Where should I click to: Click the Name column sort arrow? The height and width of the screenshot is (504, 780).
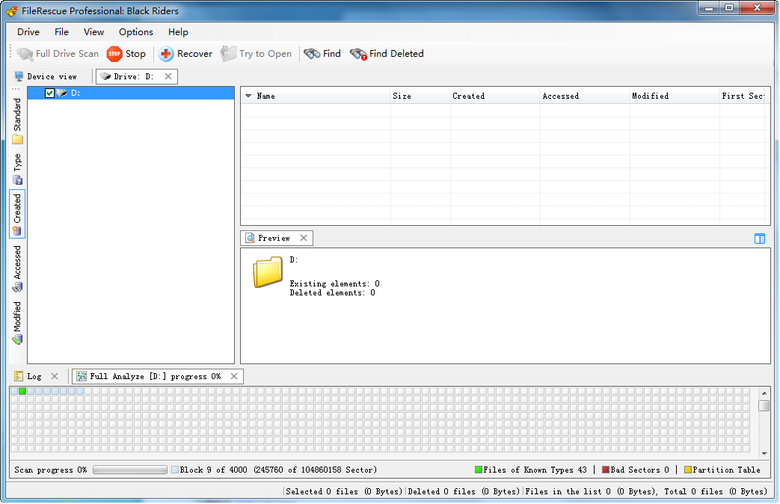pyautogui.click(x=249, y=96)
